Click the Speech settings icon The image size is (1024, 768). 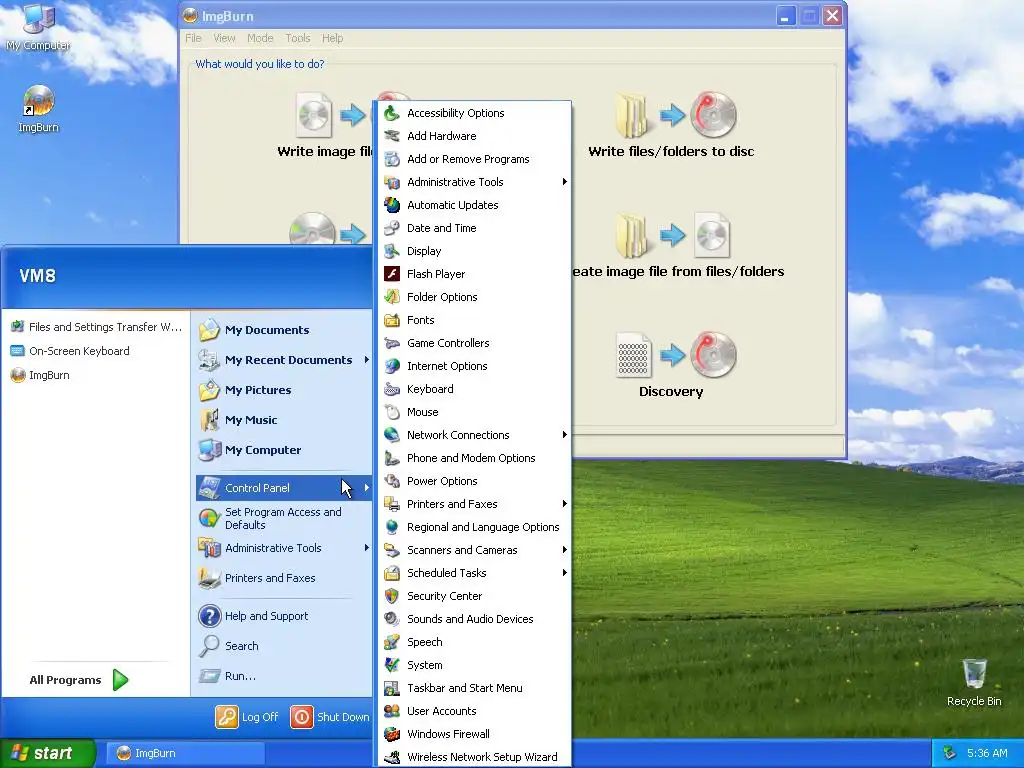[392, 642]
